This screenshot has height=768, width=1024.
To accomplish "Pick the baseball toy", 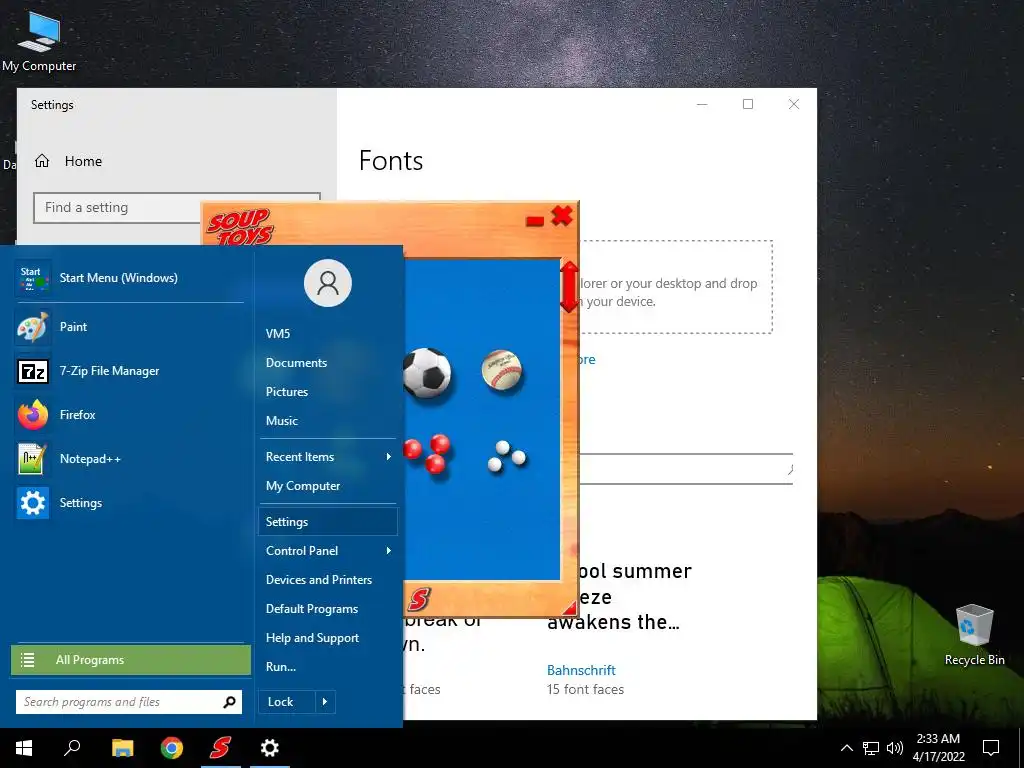I will pos(502,370).
